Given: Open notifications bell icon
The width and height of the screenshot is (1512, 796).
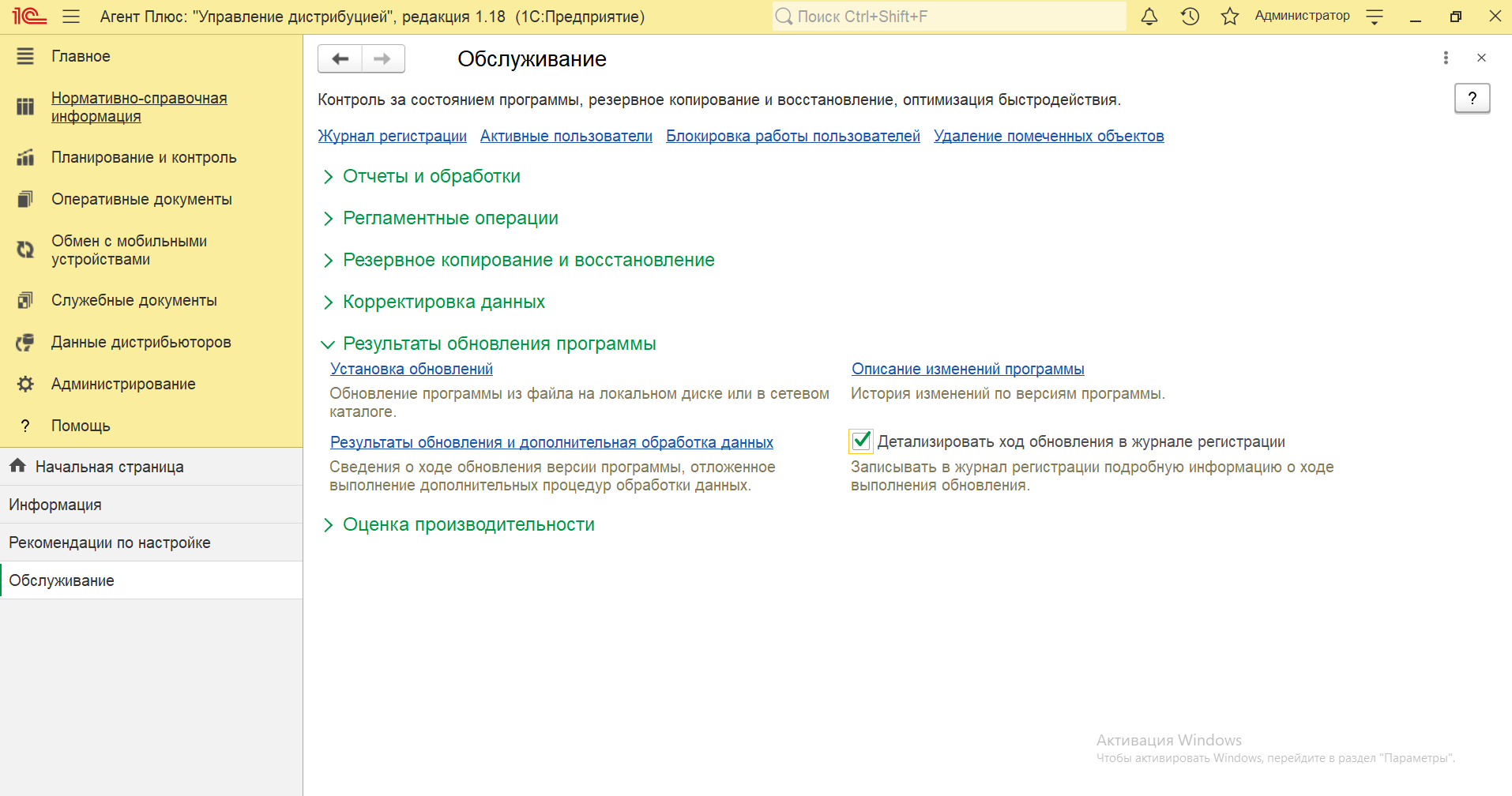Looking at the screenshot, I should point(1149,17).
